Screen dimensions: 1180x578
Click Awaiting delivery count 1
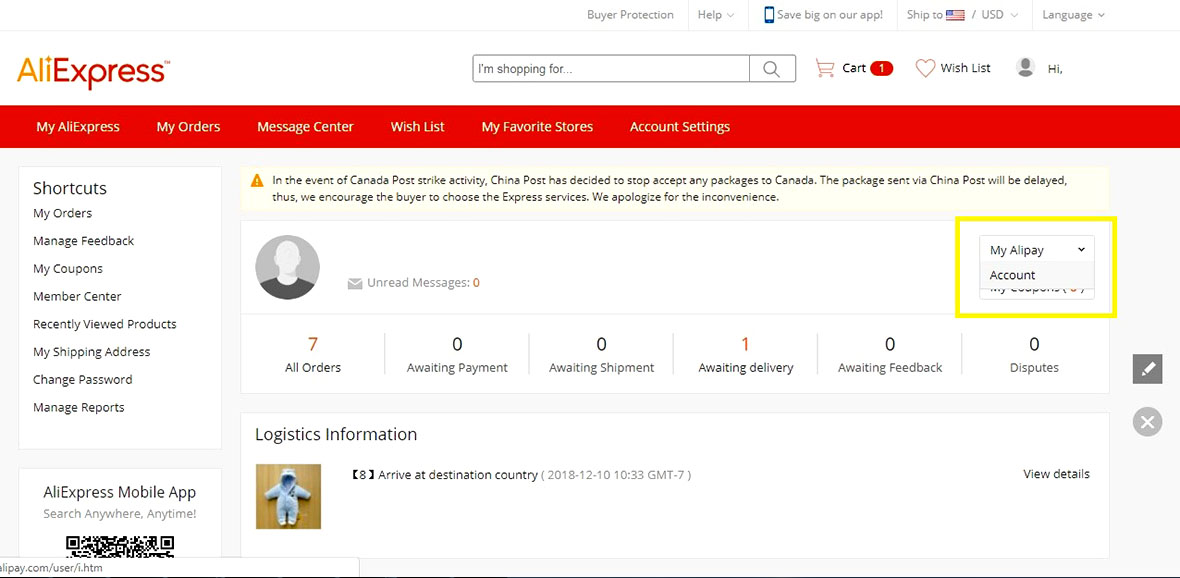(x=746, y=345)
